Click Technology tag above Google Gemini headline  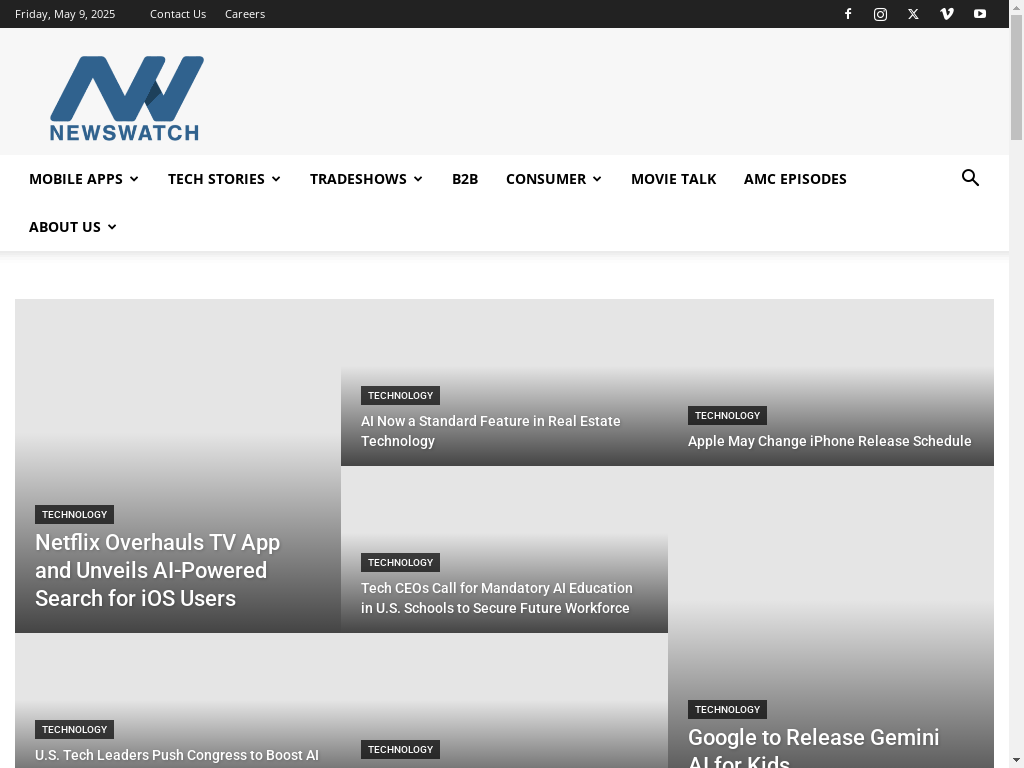[727, 709]
